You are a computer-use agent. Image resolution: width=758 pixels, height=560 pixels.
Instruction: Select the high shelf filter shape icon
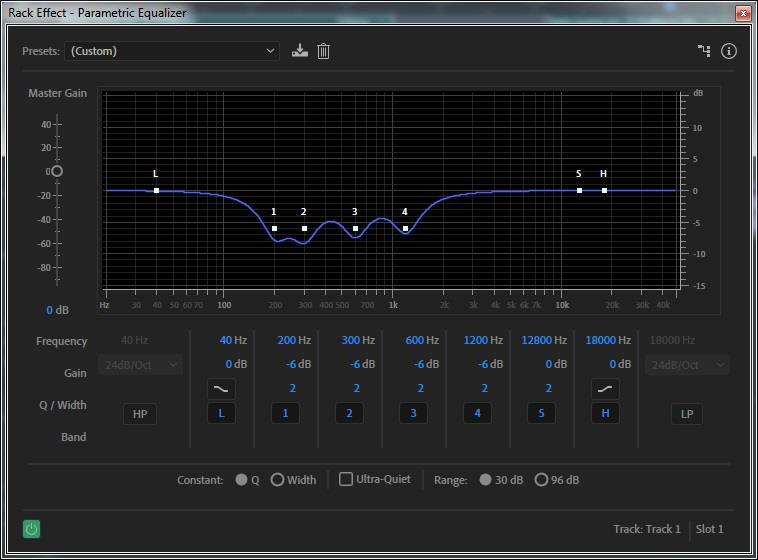[605, 389]
